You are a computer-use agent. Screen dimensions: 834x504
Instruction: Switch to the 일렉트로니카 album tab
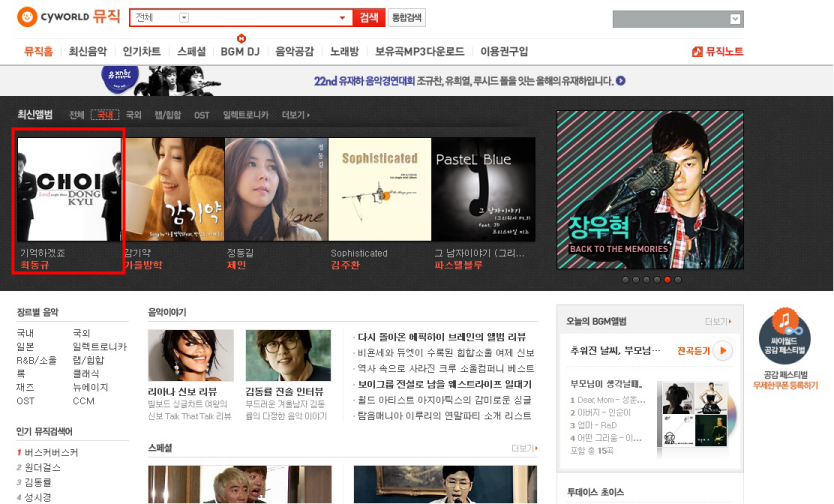point(246,115)
